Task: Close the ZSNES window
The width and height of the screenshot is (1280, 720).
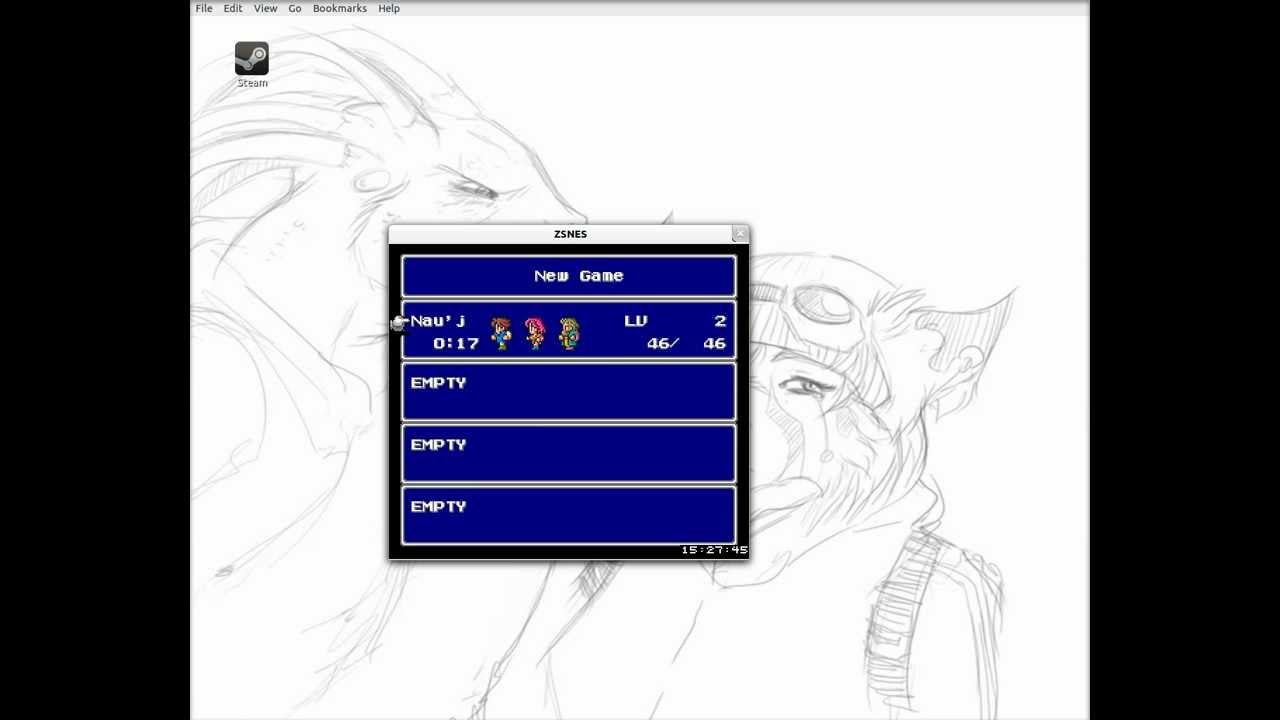Action: (x=739, y=234)
